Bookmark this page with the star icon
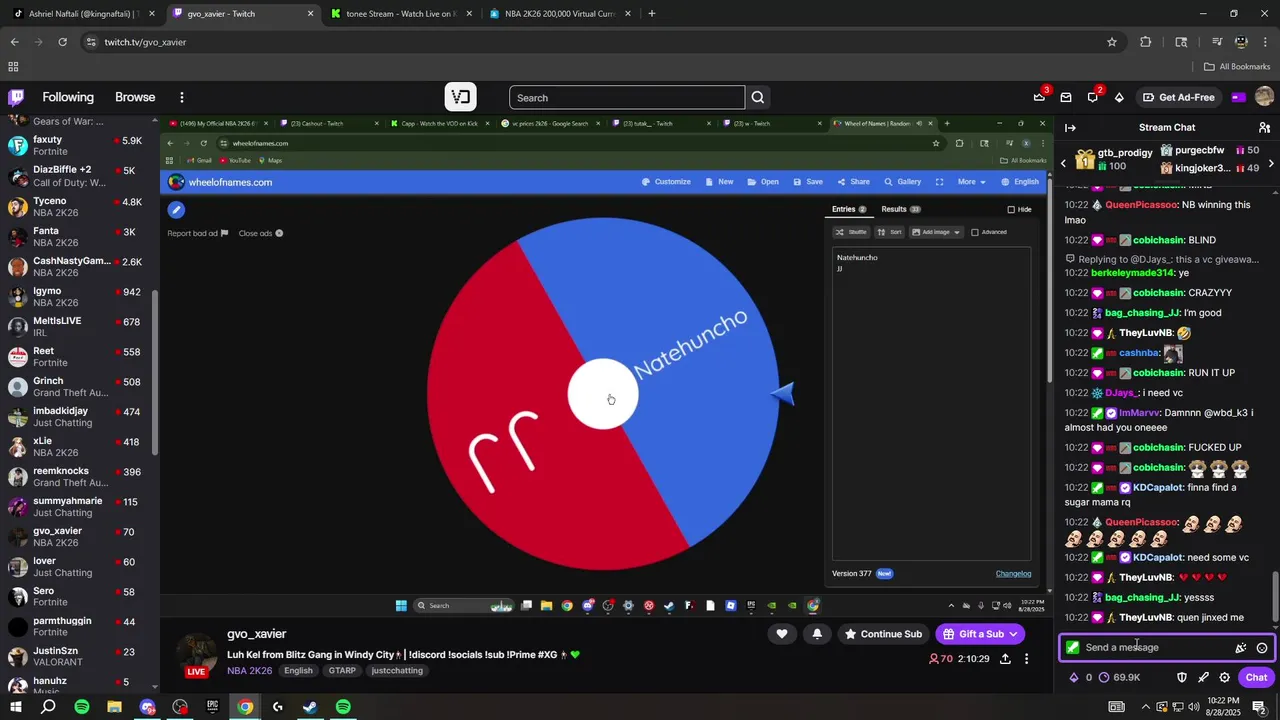Screen dimensions: 1280x720 pos(1111,42)
